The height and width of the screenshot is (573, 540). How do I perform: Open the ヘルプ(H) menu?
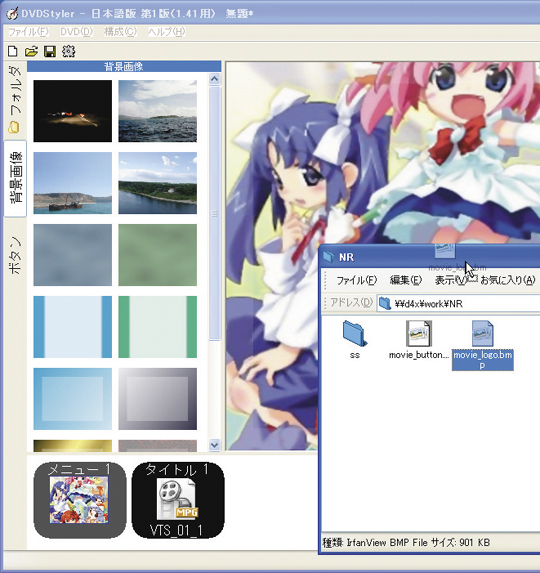click(167, 32)
